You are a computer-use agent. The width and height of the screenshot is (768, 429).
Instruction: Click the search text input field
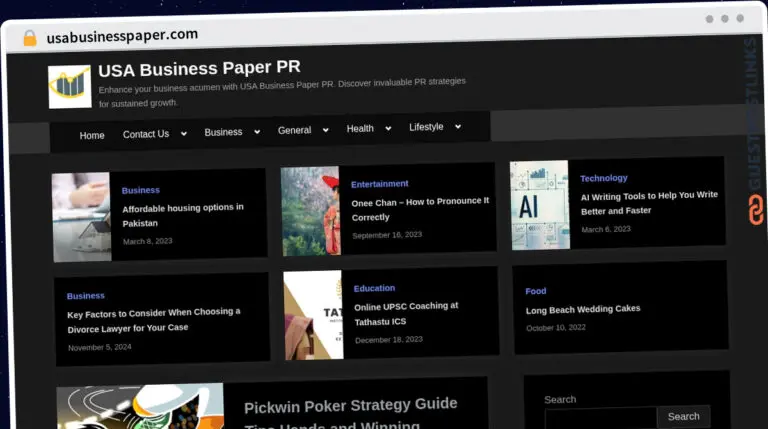[601, 418]
